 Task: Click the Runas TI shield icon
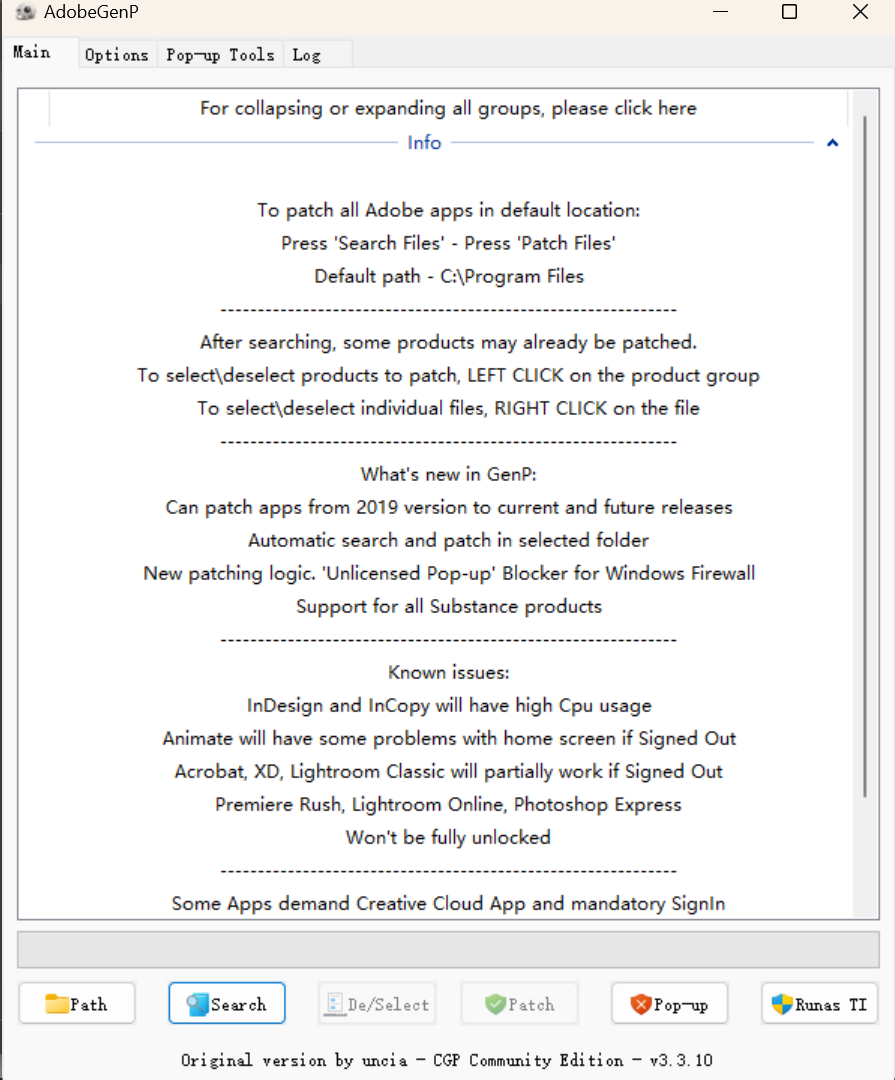click(x=781, y=1004)
